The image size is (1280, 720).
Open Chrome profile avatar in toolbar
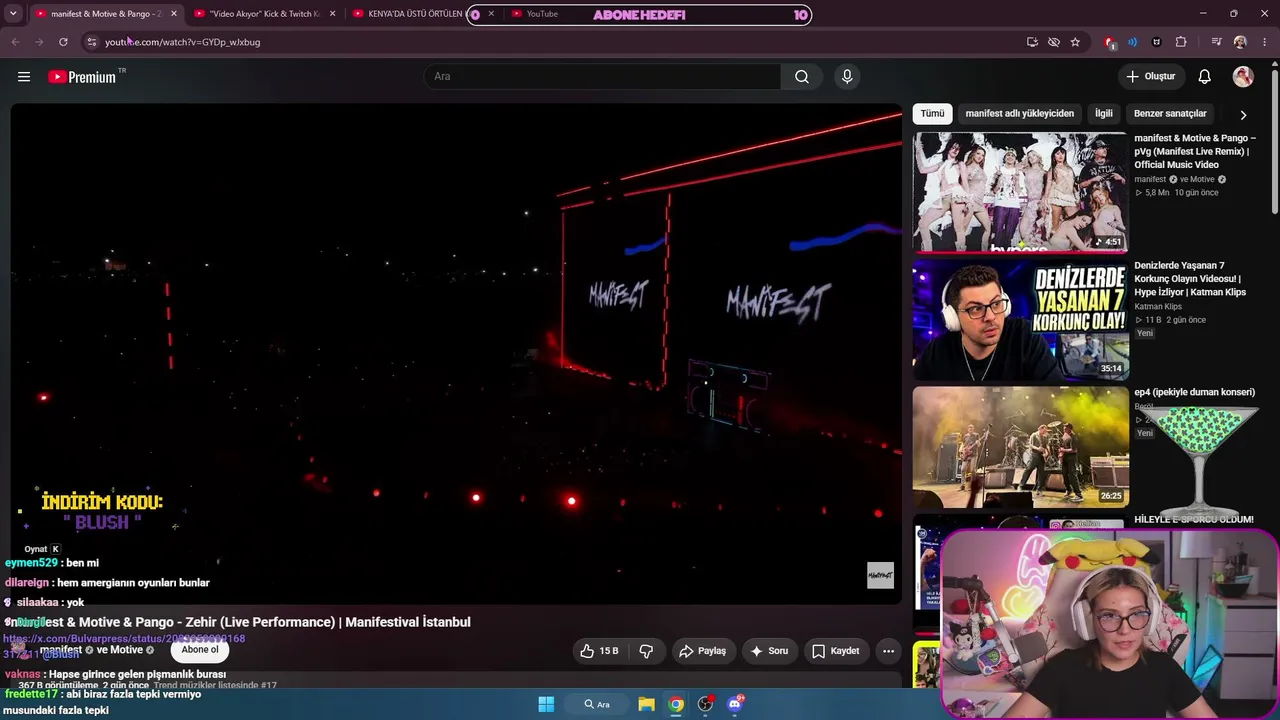(1240, 42)
